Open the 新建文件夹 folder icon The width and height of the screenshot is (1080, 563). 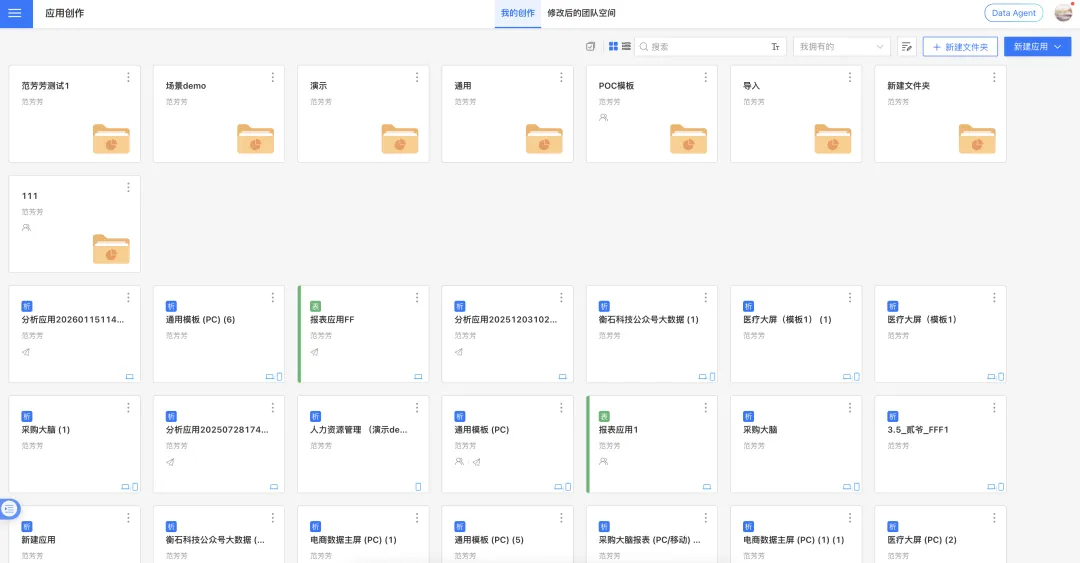(x=977, y=139)
